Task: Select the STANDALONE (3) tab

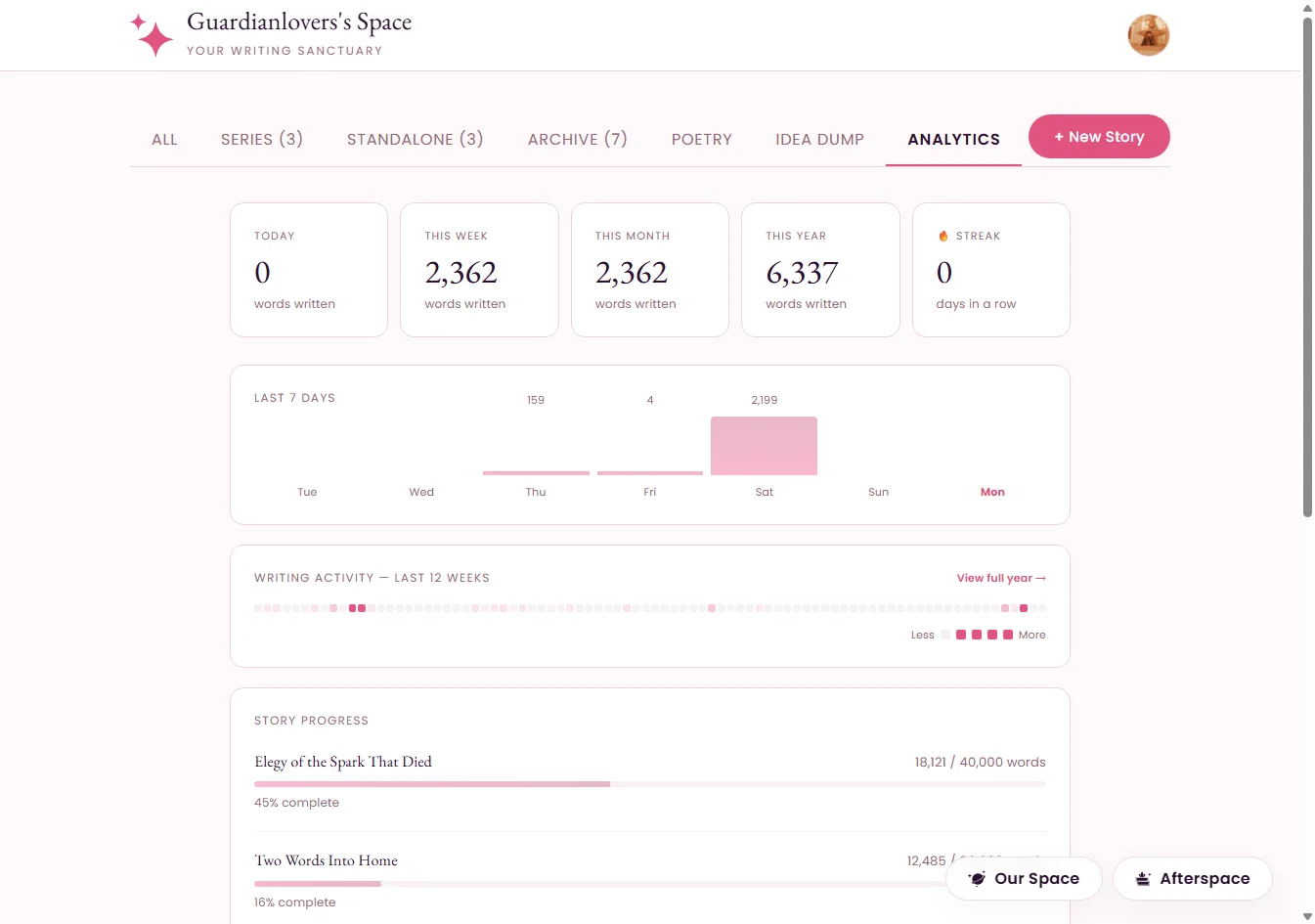Action: coord(416,139)
